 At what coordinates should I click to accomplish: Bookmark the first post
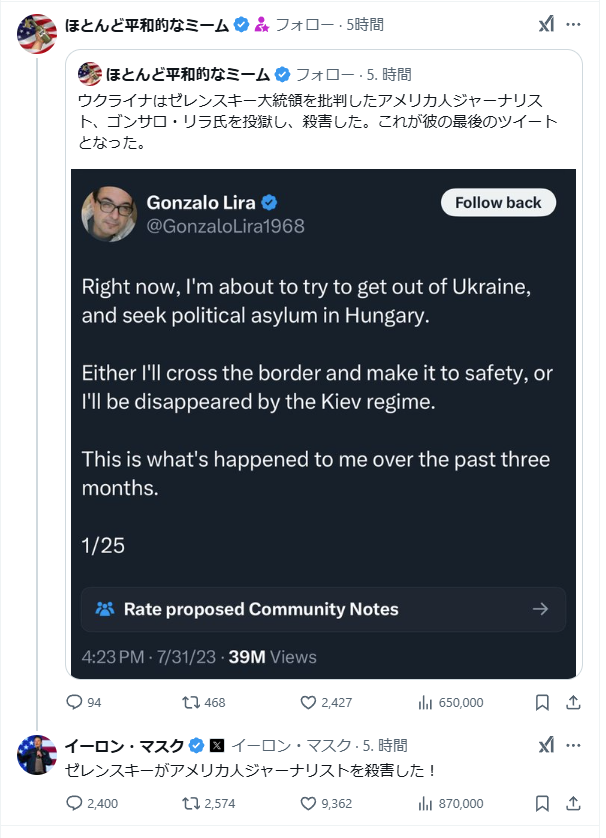pyautogui.click(x=541, y=703)
